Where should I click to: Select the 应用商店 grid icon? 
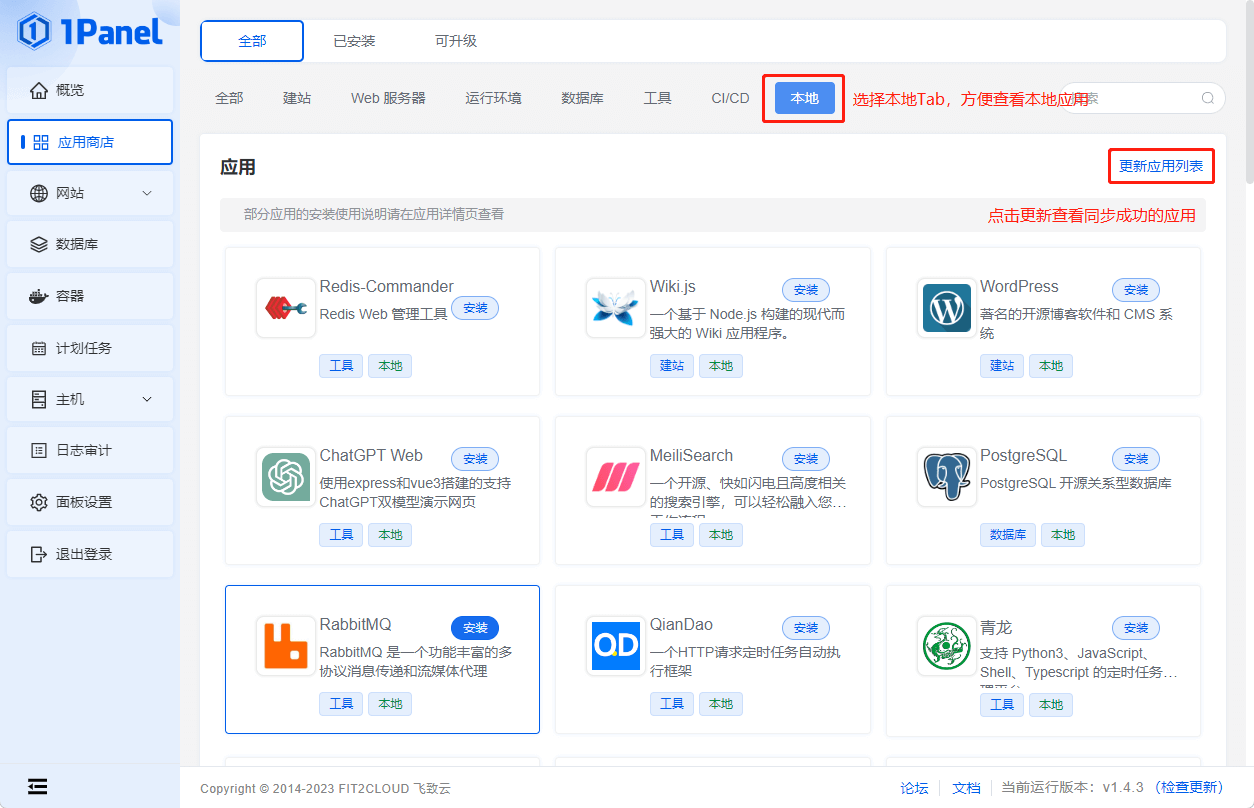[41, 142]
